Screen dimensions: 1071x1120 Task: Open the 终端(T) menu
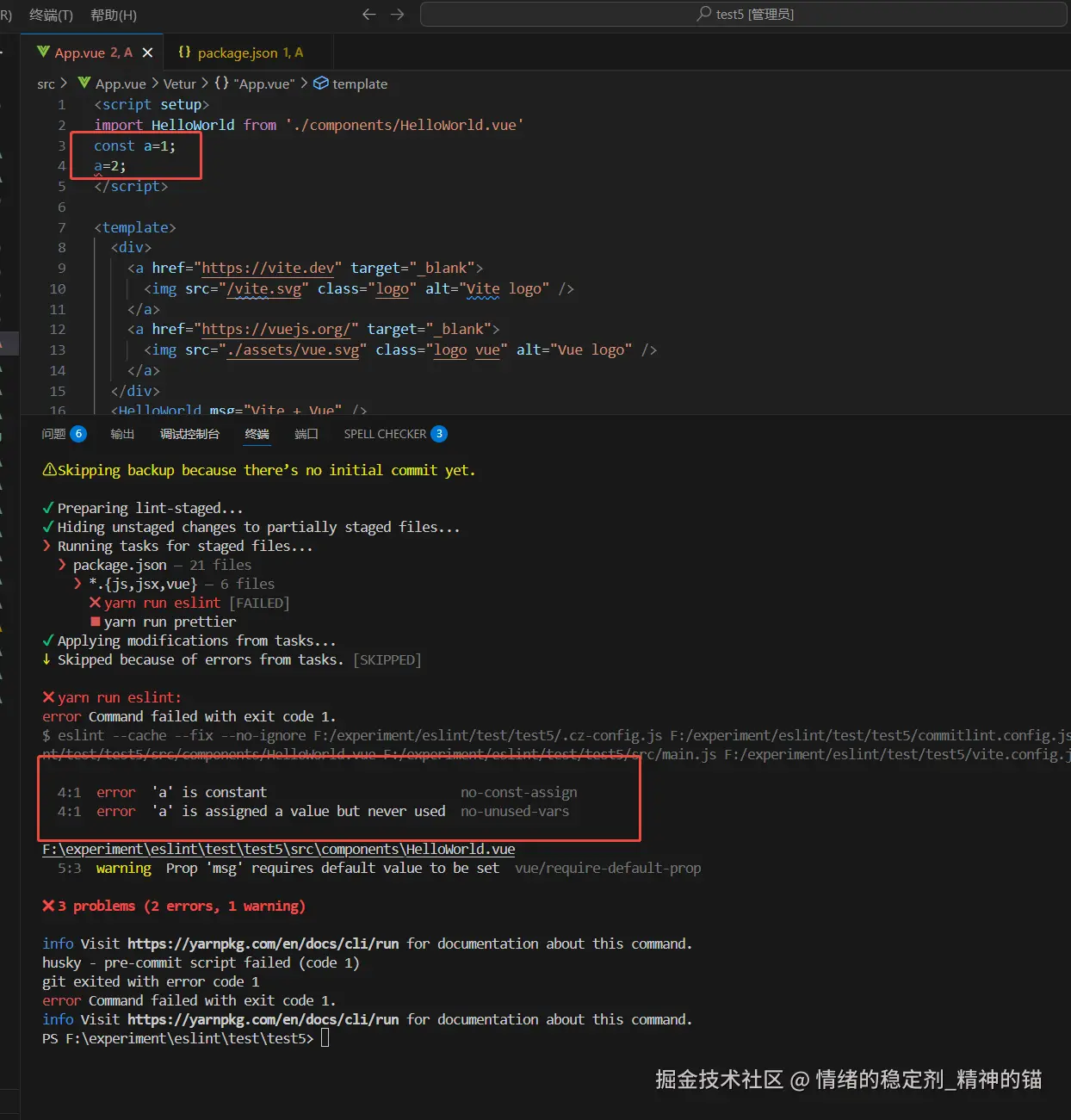51,15
